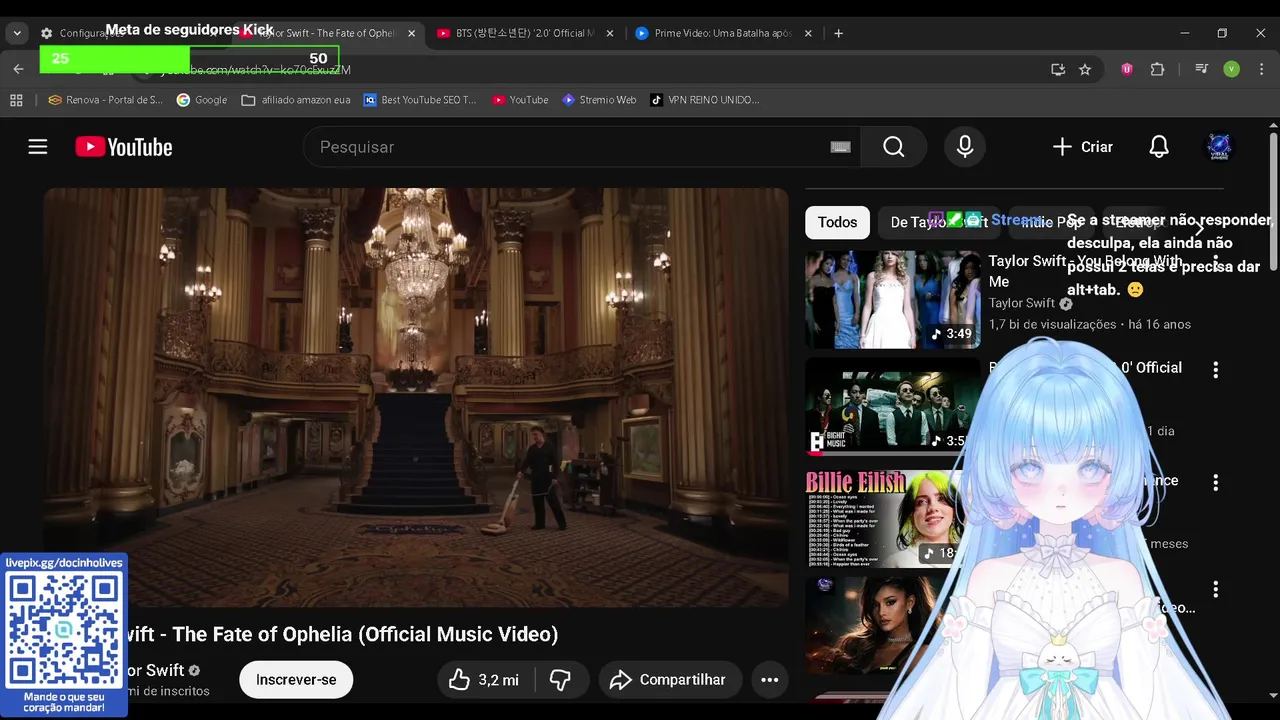The image size is (1280, 720).
Task: Open the BTS BigHit Music video thumbnail
Action: tap(892, 407)
